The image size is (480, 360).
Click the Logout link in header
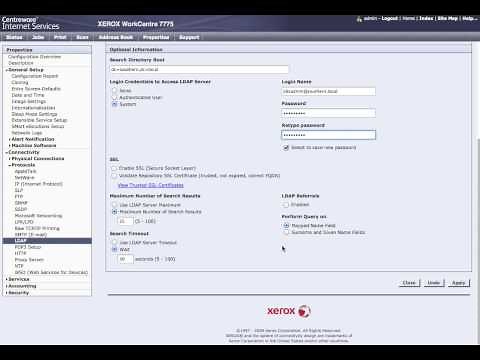pyautogui.click(x=389, y=18)
